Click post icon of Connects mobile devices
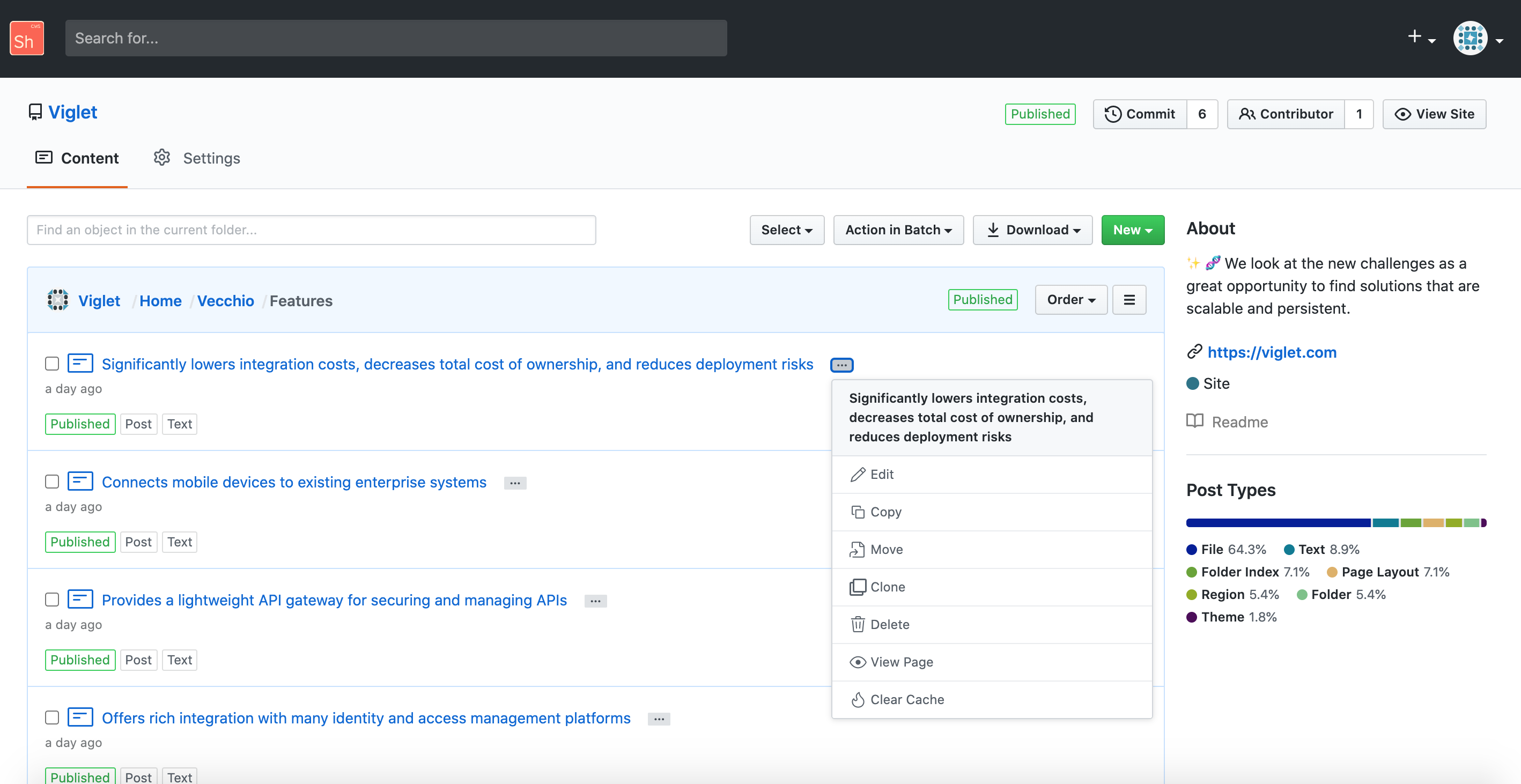The height and width of the screenshot is (784, 1521). click(x=80, y=481)
